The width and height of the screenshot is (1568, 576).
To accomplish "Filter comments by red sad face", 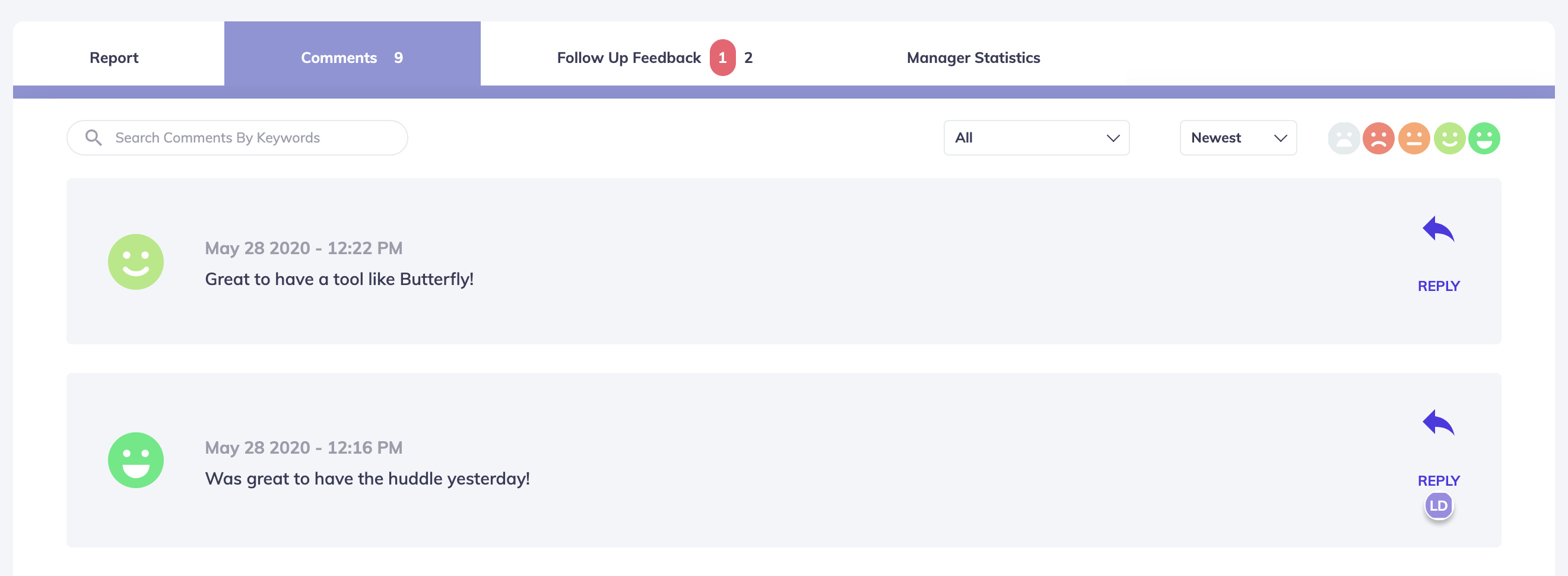I will tap(1378, 138).
